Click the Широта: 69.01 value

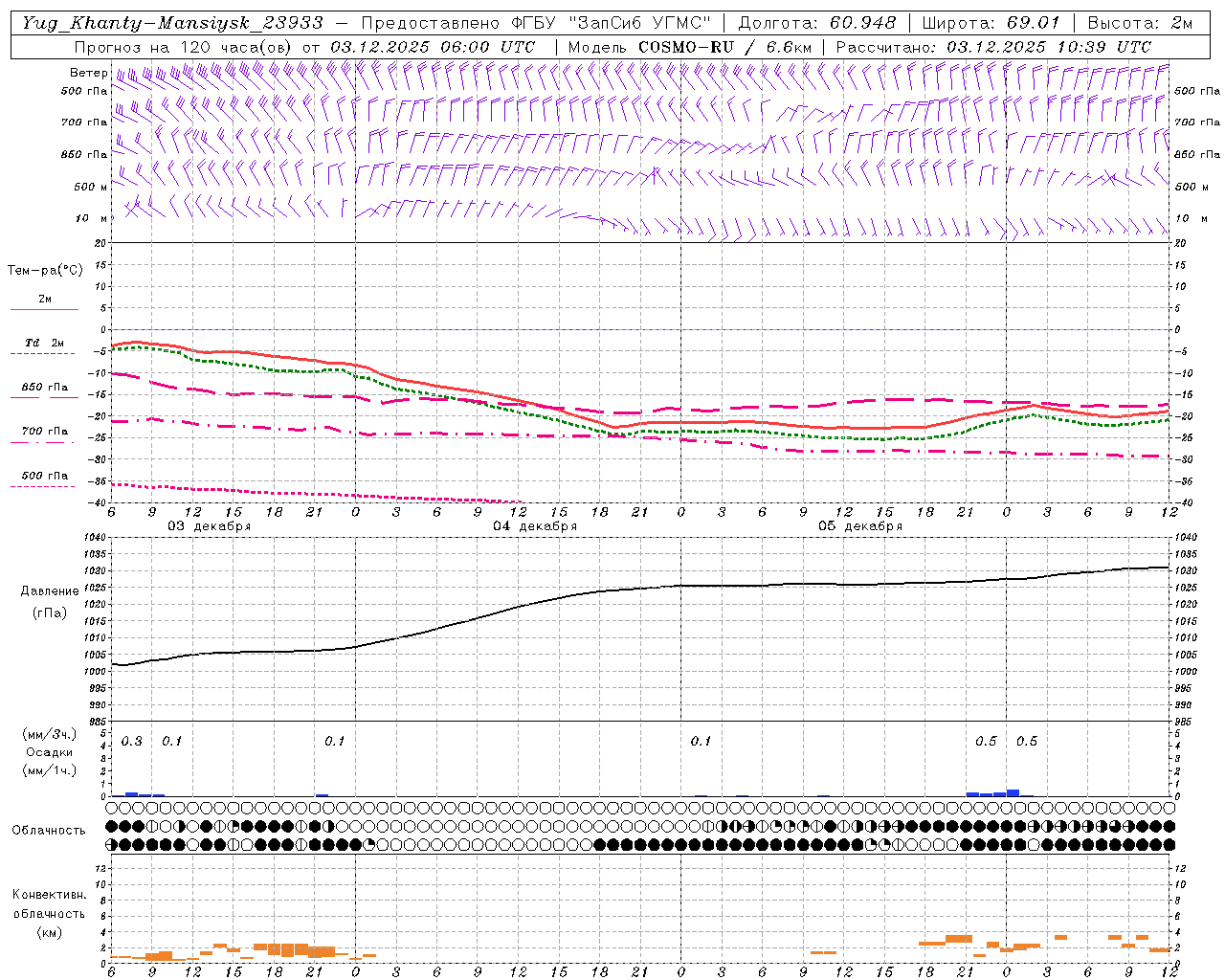pos(991,23)
